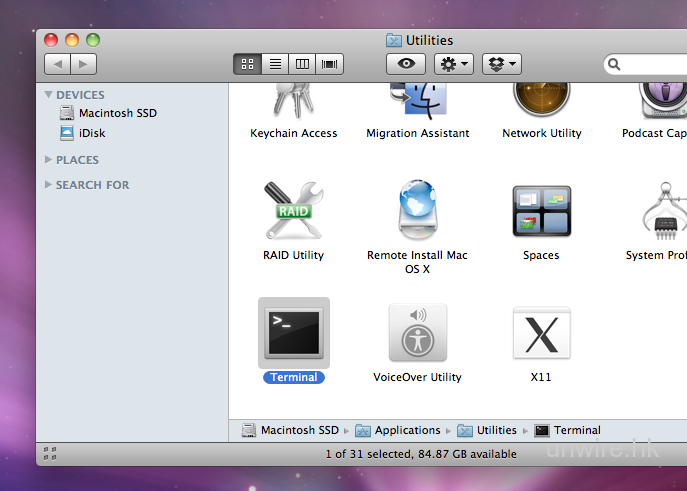Viewport: 687px width, 491px height.
Task: Switch to list view mode
Action: click(275, 64)
